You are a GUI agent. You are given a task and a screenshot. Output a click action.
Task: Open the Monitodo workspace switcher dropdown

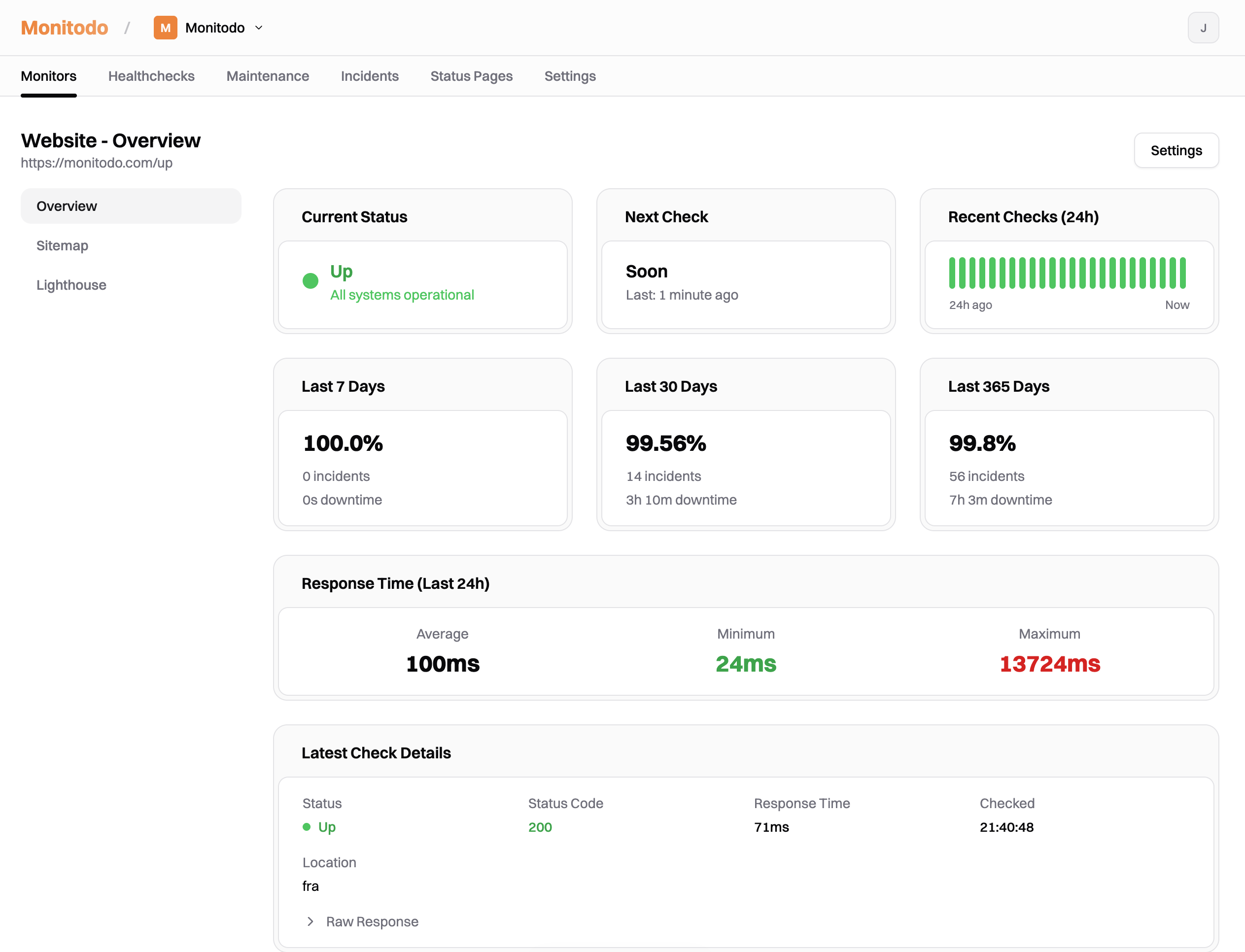point(258,27)
